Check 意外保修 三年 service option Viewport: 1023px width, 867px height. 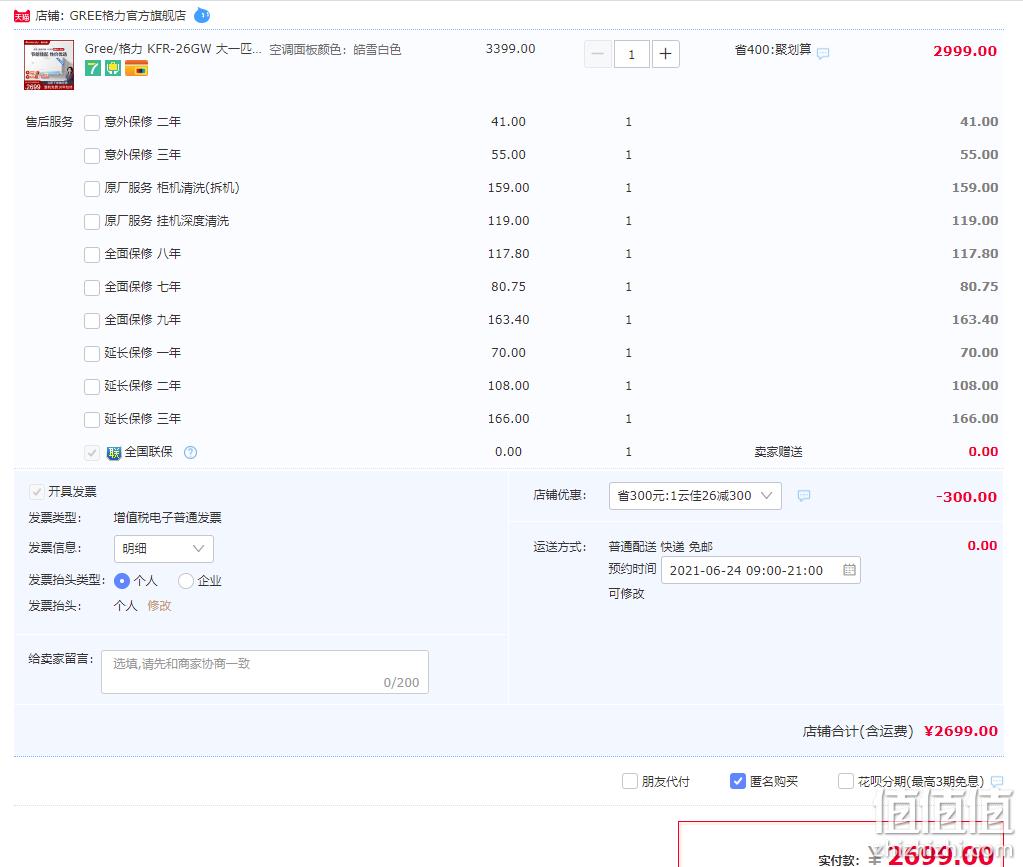92,155
